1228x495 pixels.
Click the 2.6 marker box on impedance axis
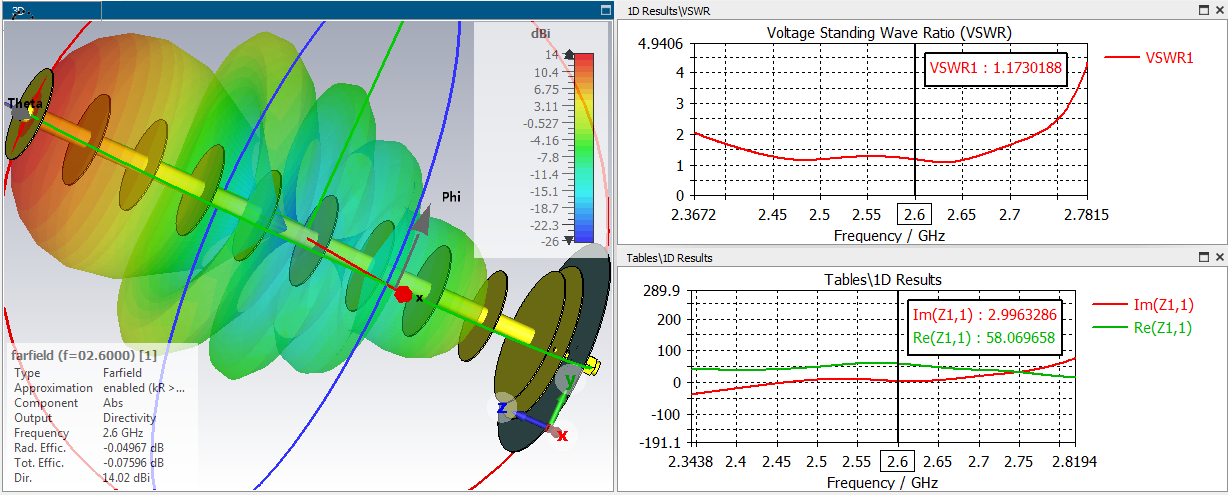897,461
